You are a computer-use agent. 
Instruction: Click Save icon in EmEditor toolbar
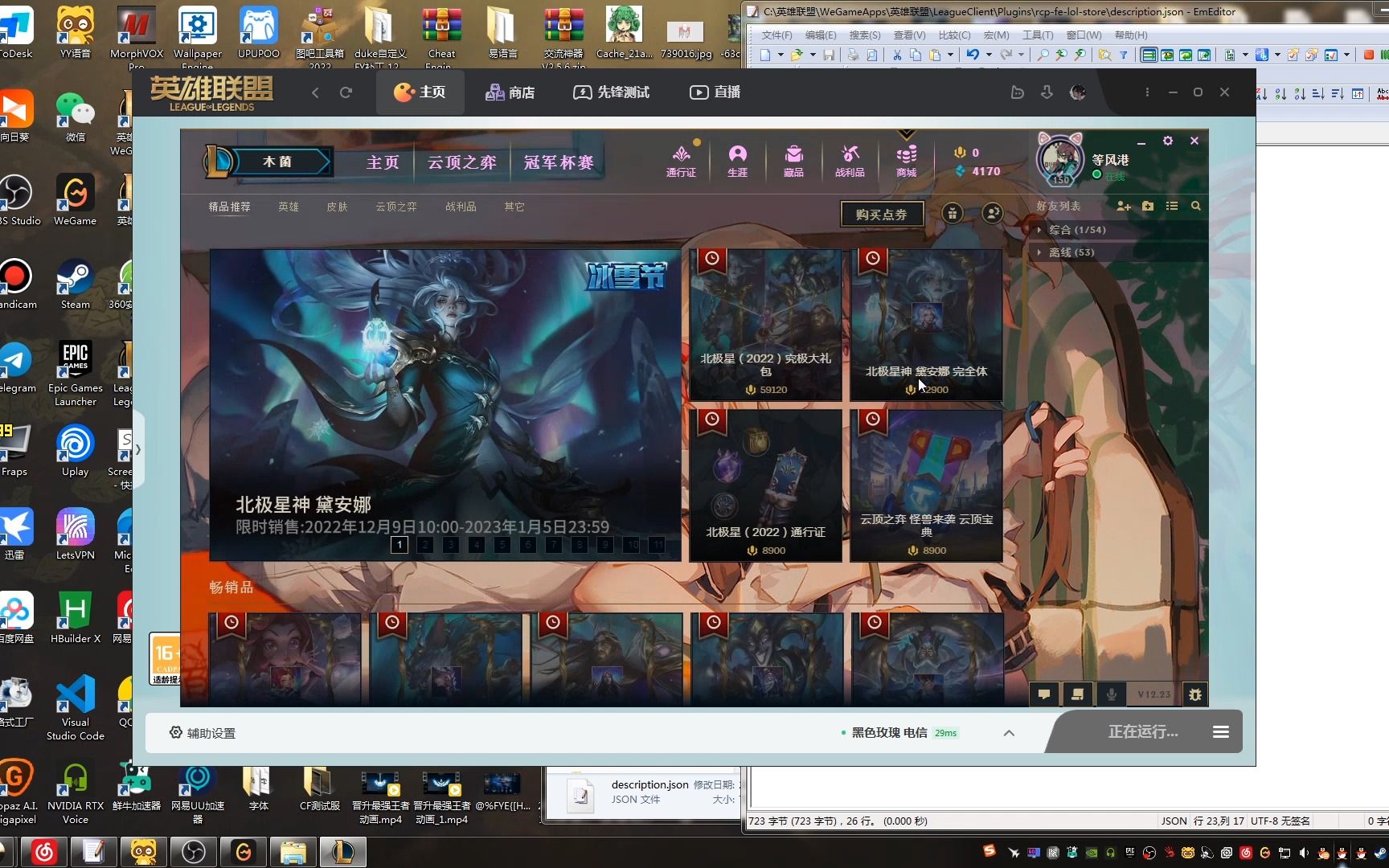pos(829,55)
